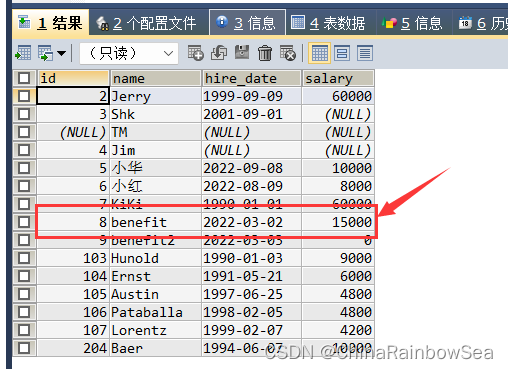508x369 pixels.
Task: Check the checkbox for the Ernst row
Action: pyautogui.click(x=24, y=276)
